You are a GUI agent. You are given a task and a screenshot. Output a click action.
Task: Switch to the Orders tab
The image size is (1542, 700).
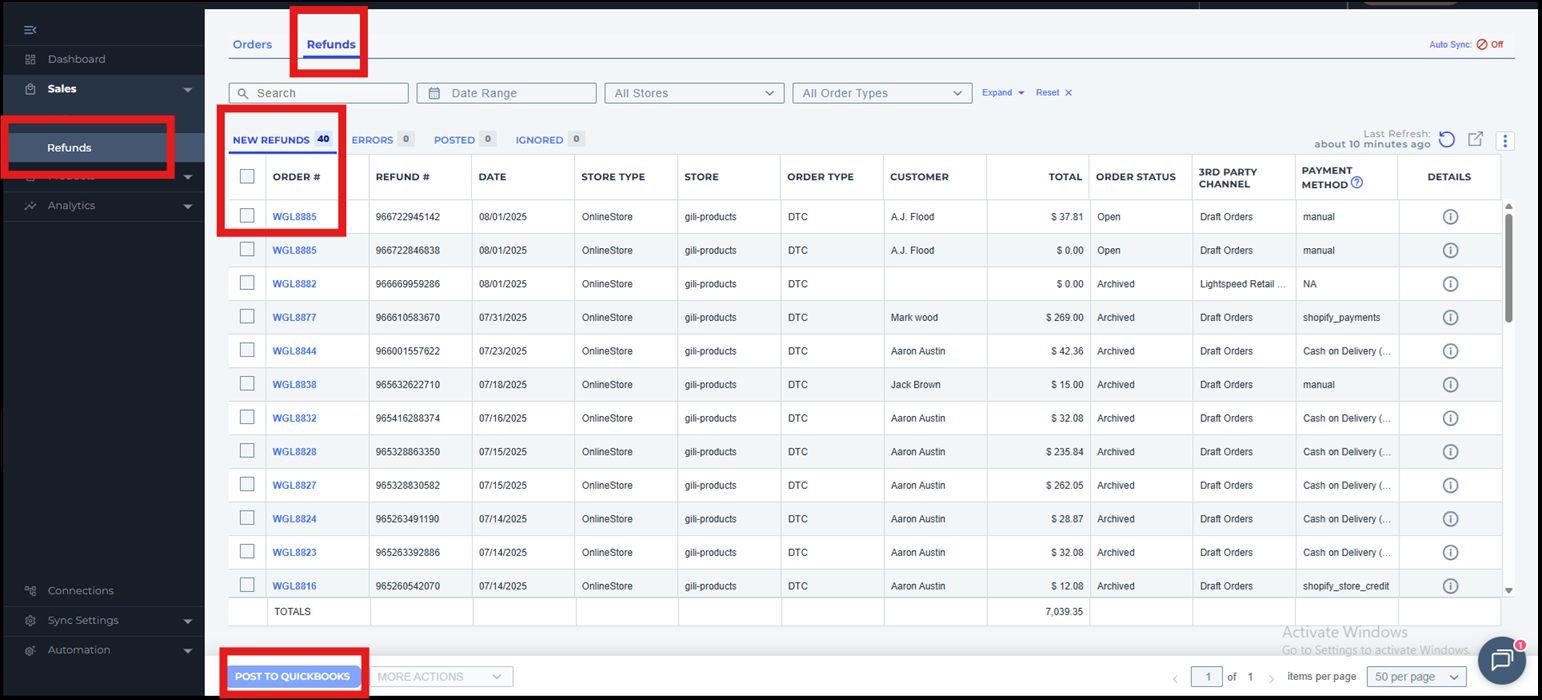pyautogui.click(x=252, y=45)
